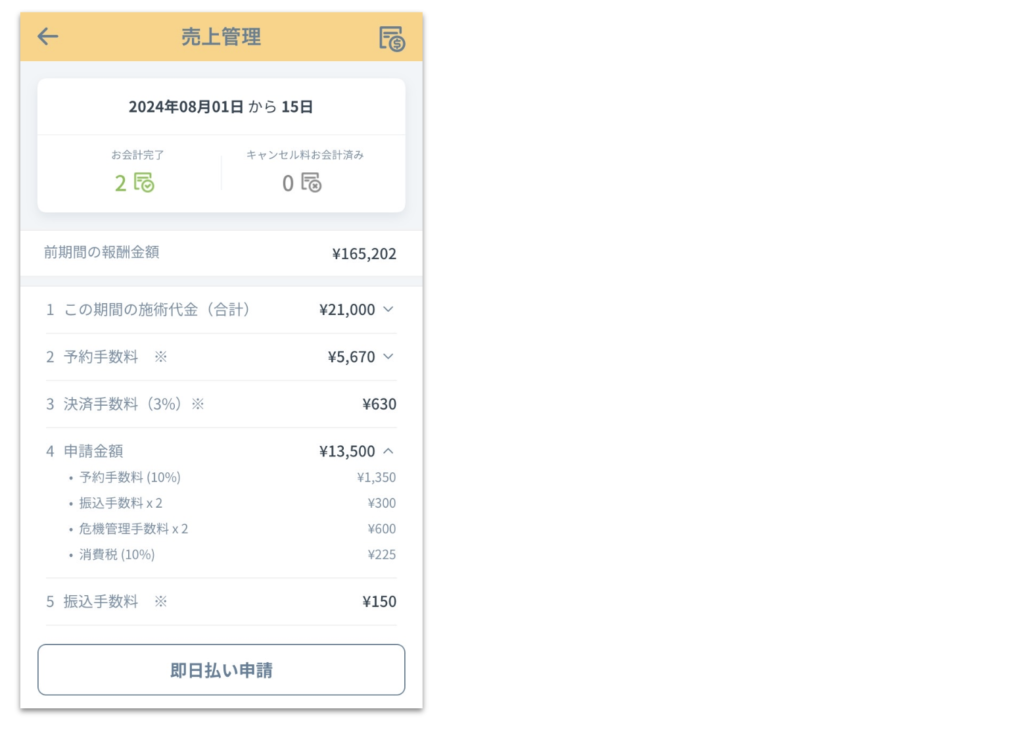The image size is (1024, 730).
Task: Select the 予約手数料 (10%) sub-item
Action: (x=130, y=477)
